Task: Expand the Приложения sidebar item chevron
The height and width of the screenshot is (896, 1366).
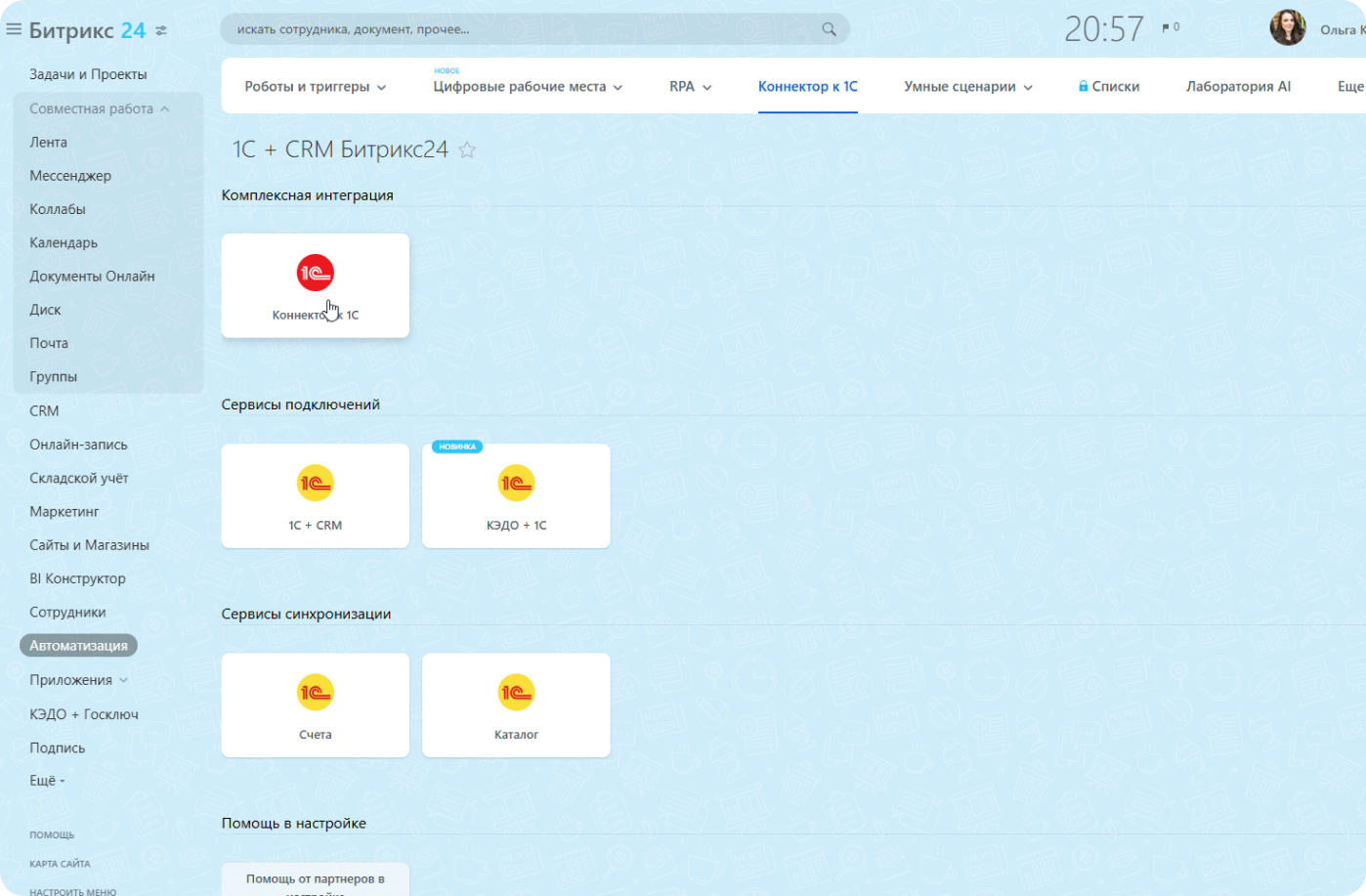Action: (x=124, y=680)
